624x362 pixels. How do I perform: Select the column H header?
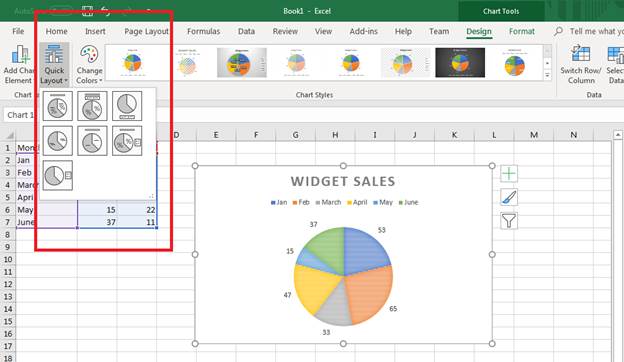click(x=335, y=135)
